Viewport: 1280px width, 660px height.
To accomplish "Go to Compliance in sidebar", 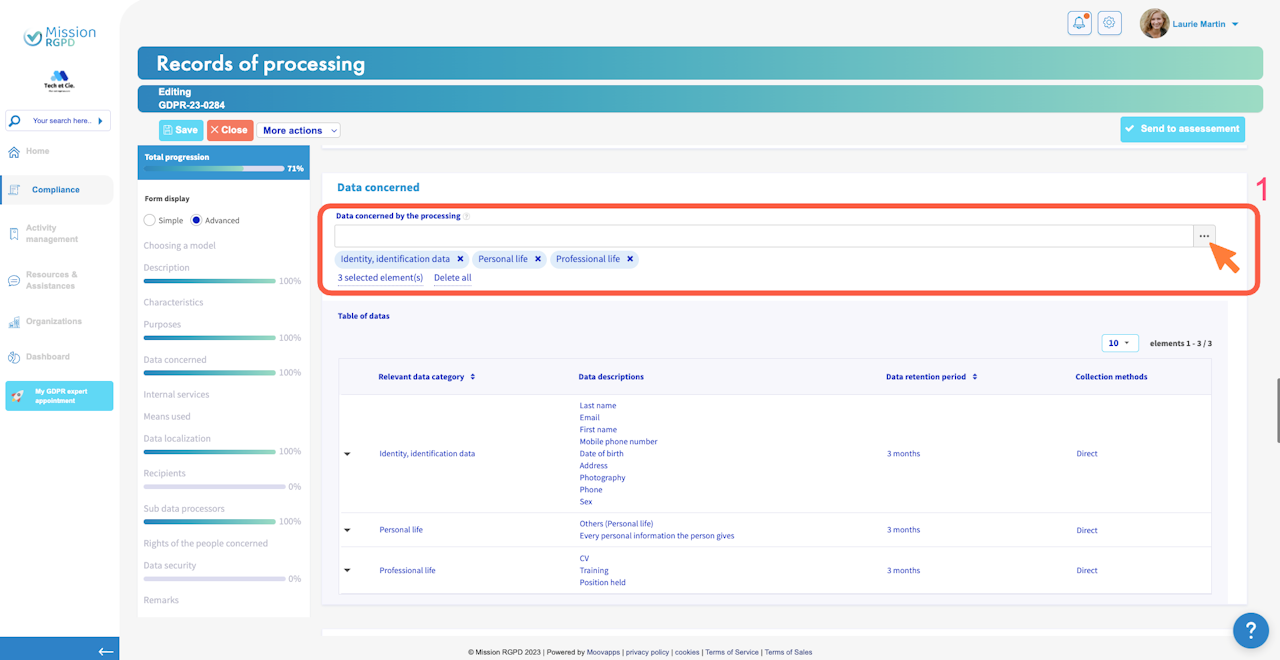I will (56, 190).
